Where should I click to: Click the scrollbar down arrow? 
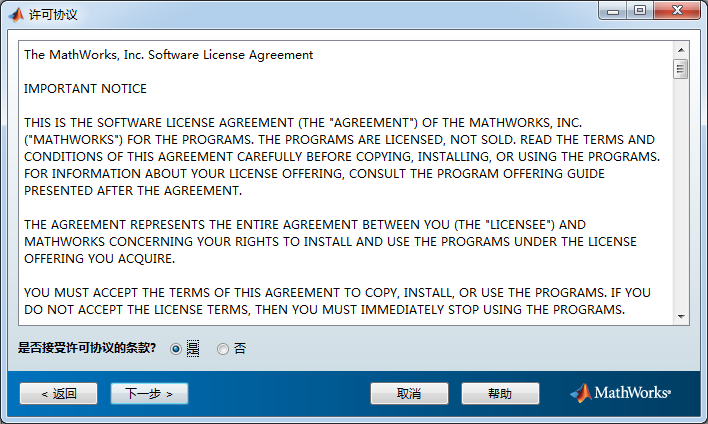pos(681,315)
